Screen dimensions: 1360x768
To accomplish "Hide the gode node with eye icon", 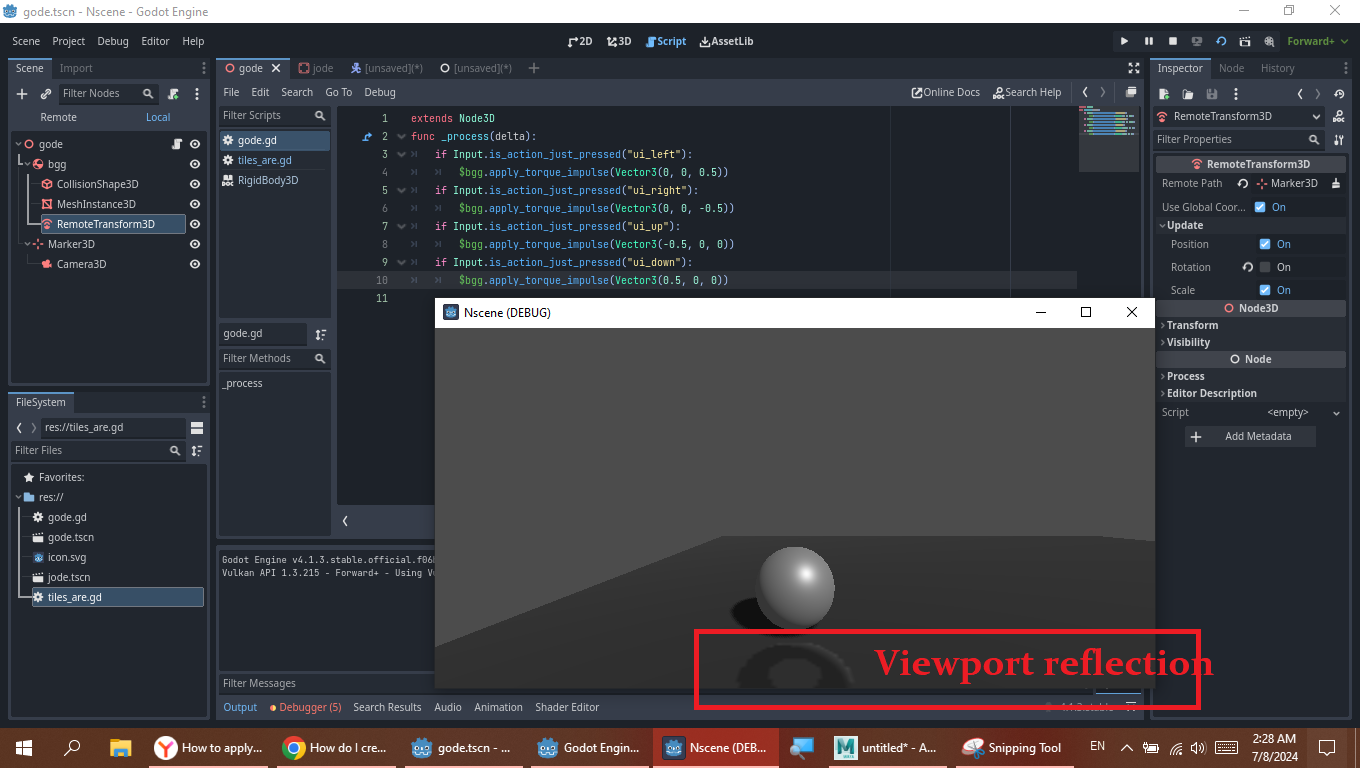I will pyautogui.click(x=195, y=144).
